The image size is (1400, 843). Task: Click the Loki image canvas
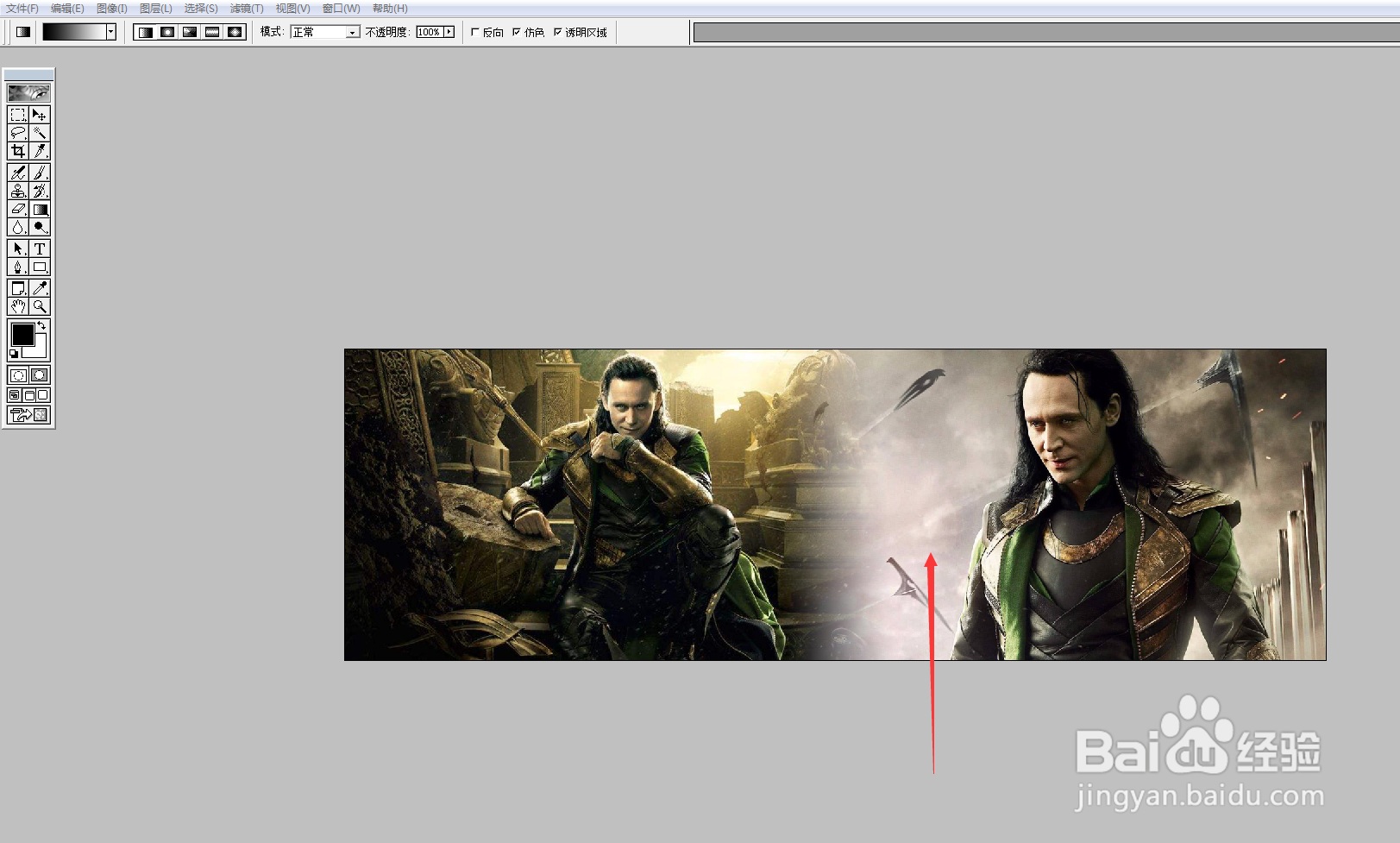[x=835, y=505]
